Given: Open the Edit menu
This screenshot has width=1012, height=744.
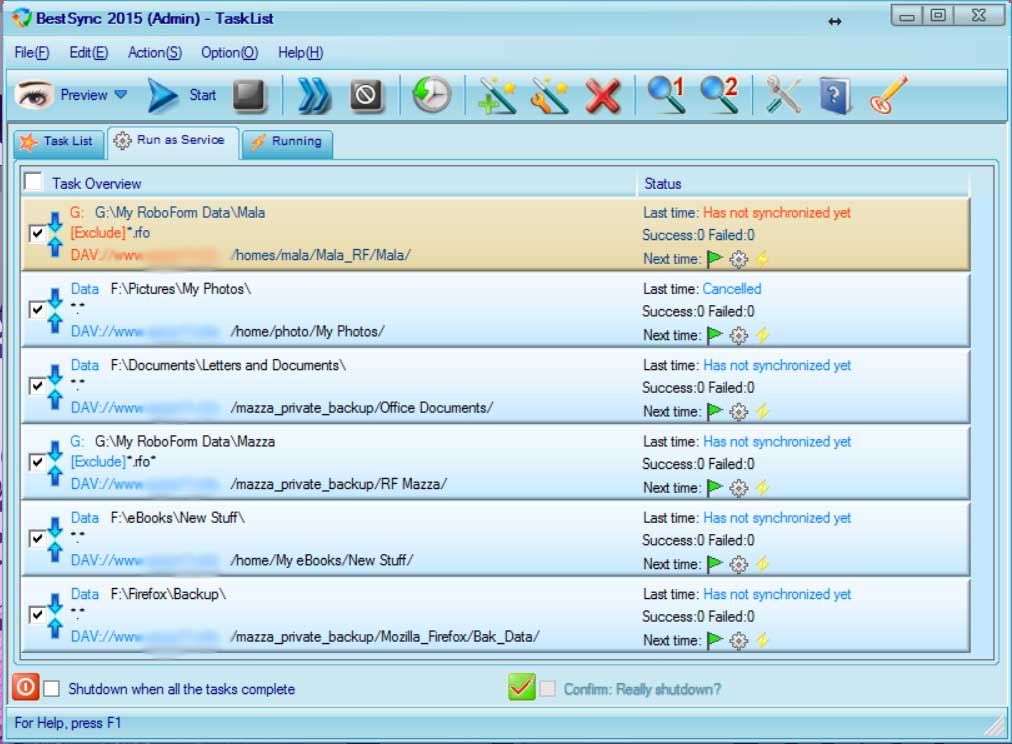Looking at the screenshot, I should pyautogui.click(x=88, y=53).
